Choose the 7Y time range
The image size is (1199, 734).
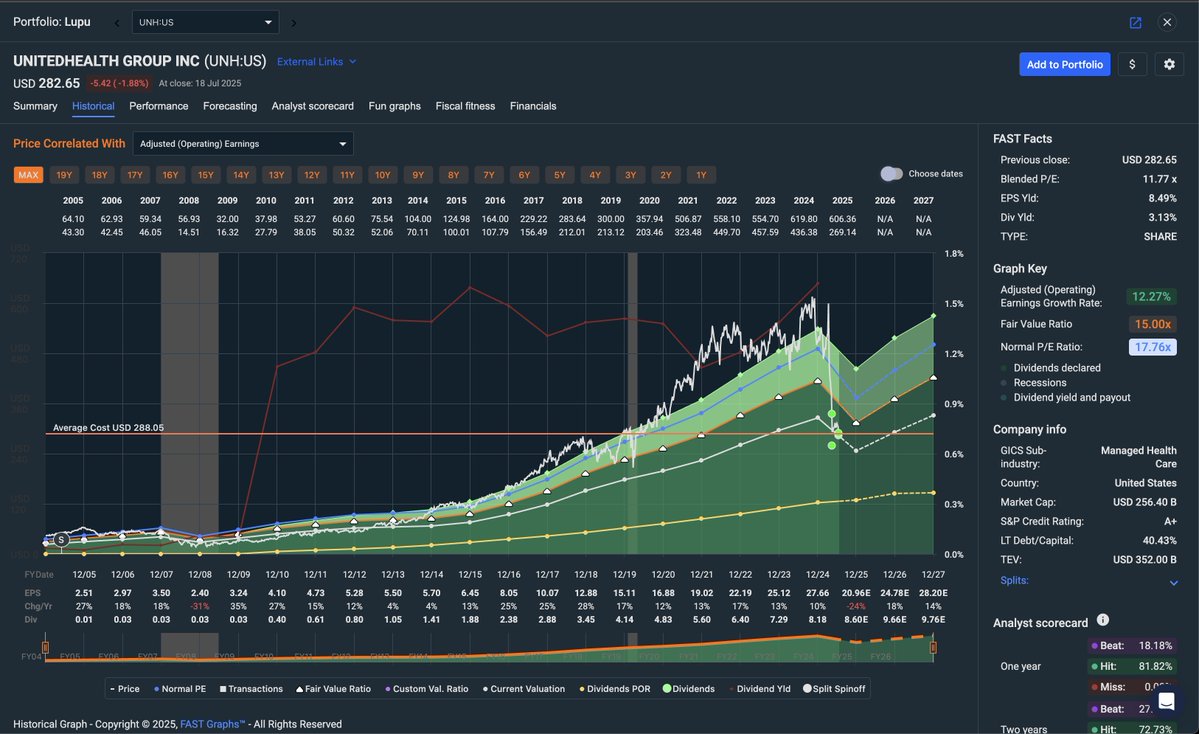pyautogui.click(x=489, y=175)
